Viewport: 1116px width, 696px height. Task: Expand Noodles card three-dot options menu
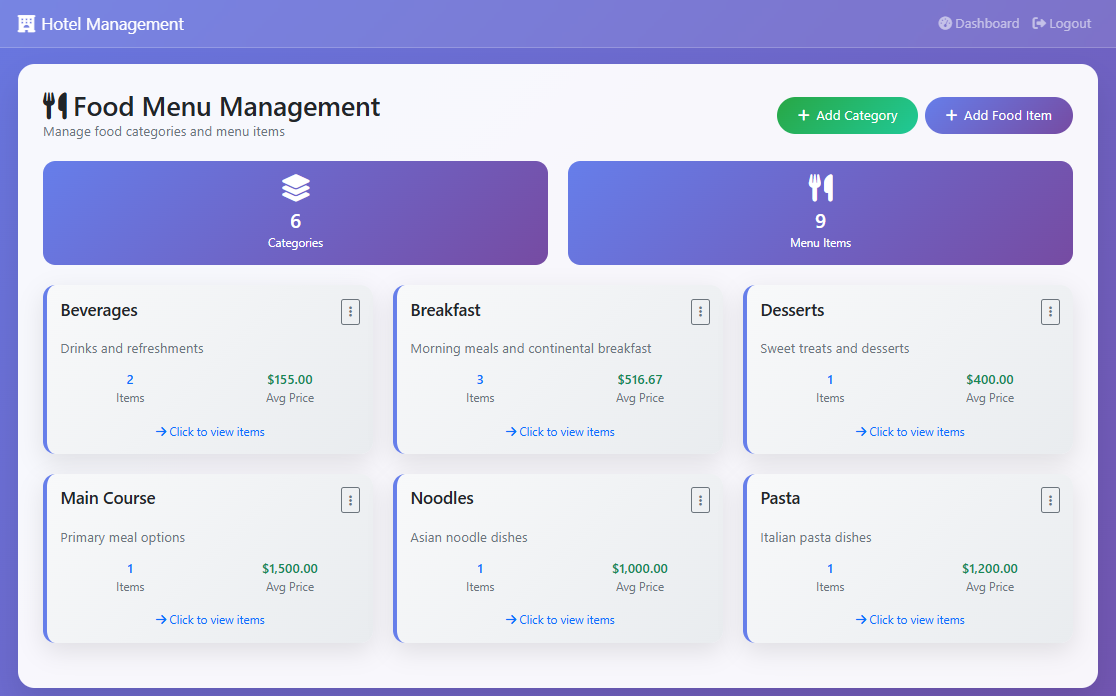(700, 500)
